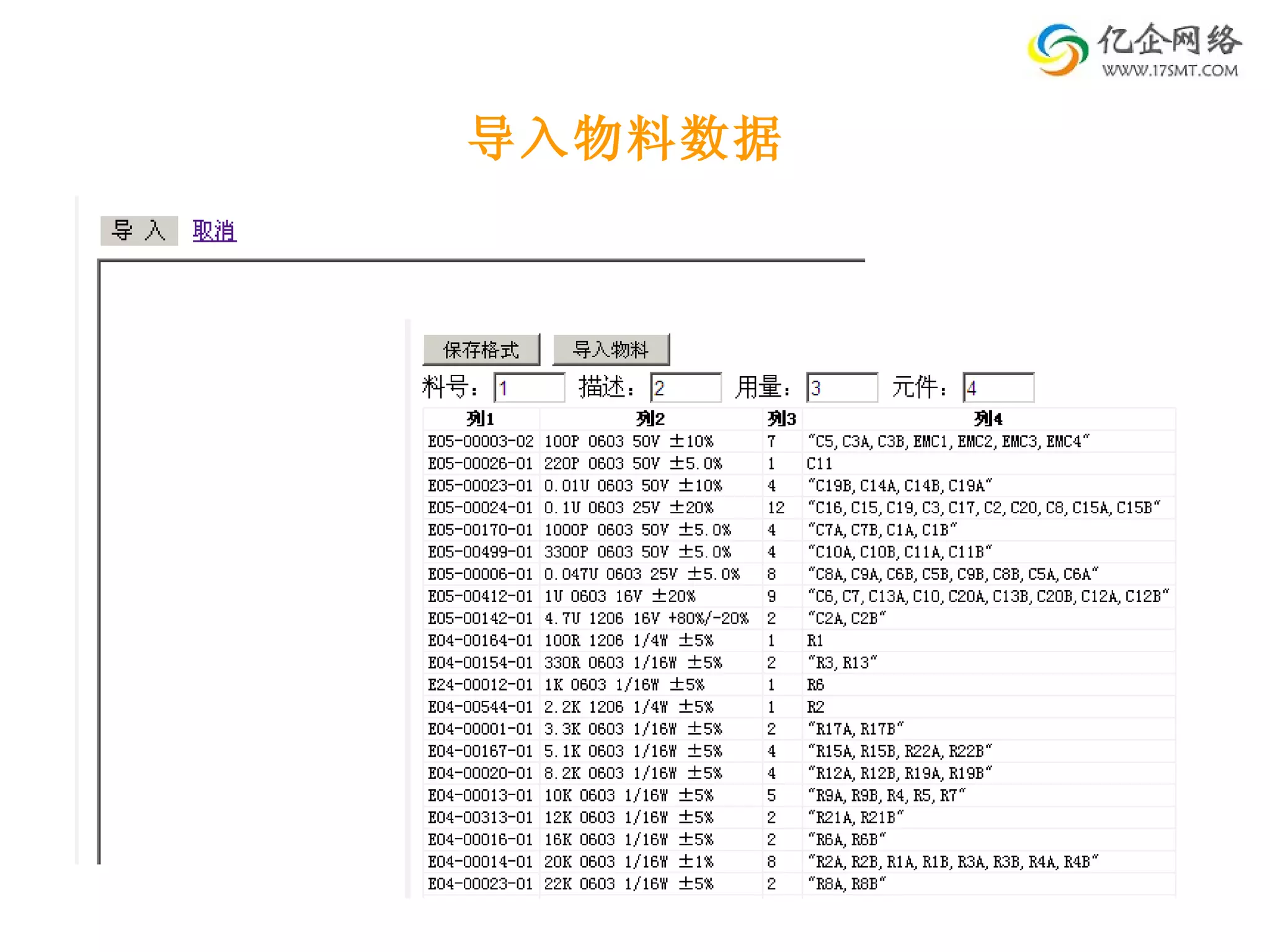
Task: Click quantity 12 in the 列3 column
Action: [782, 508]
